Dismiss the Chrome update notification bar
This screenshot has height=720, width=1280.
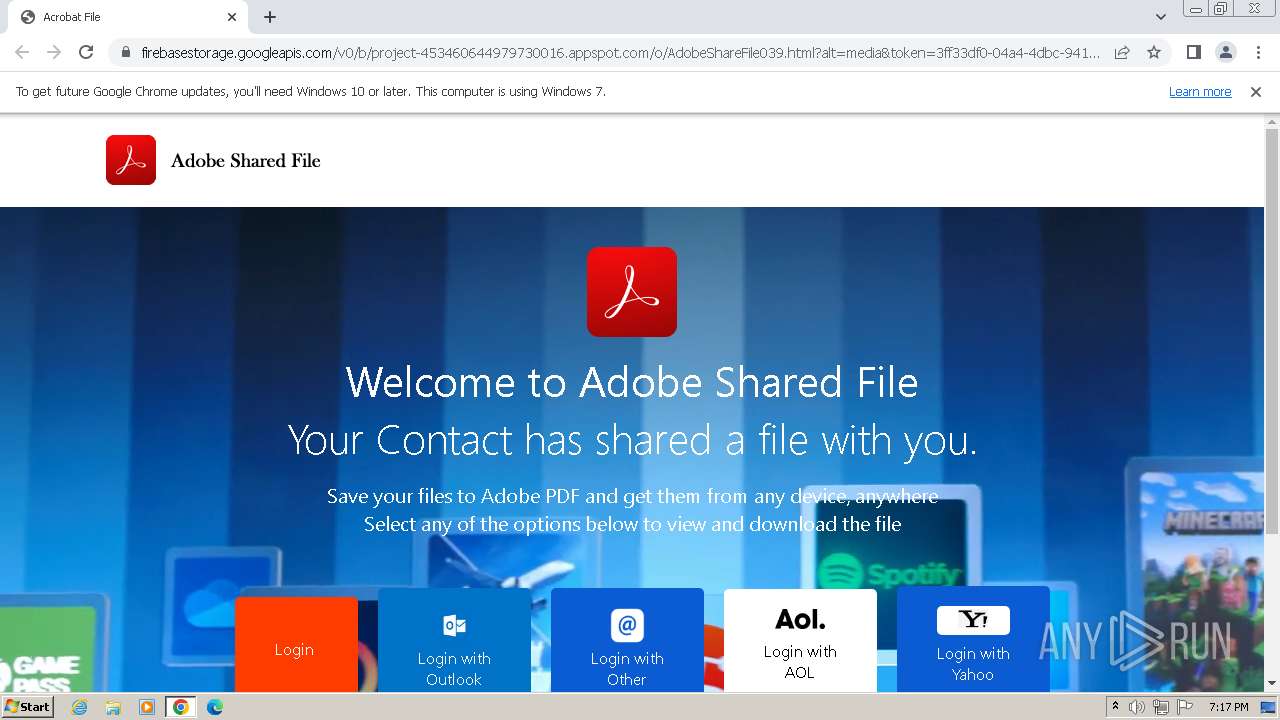[x=1256, y=91]
